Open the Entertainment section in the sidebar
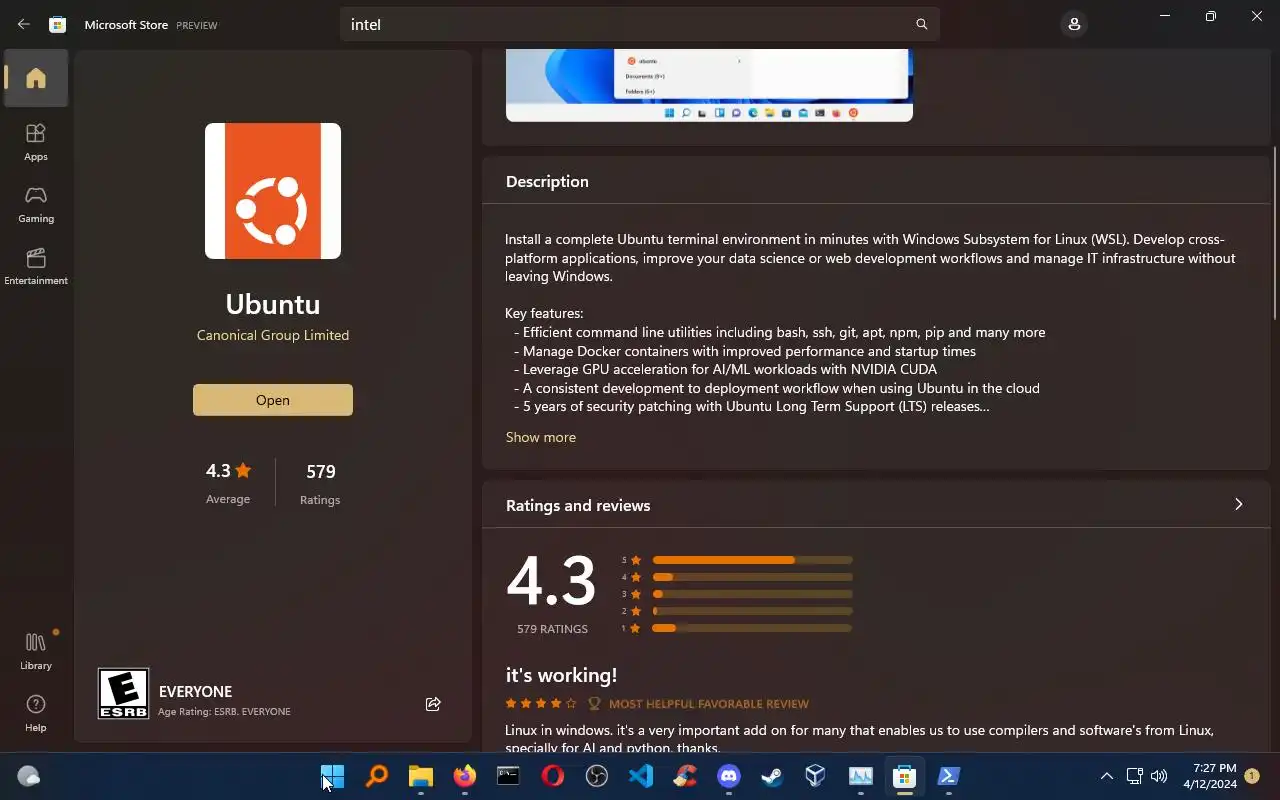Viewport: 1280px width, 800px height. [x=36, y=266]
